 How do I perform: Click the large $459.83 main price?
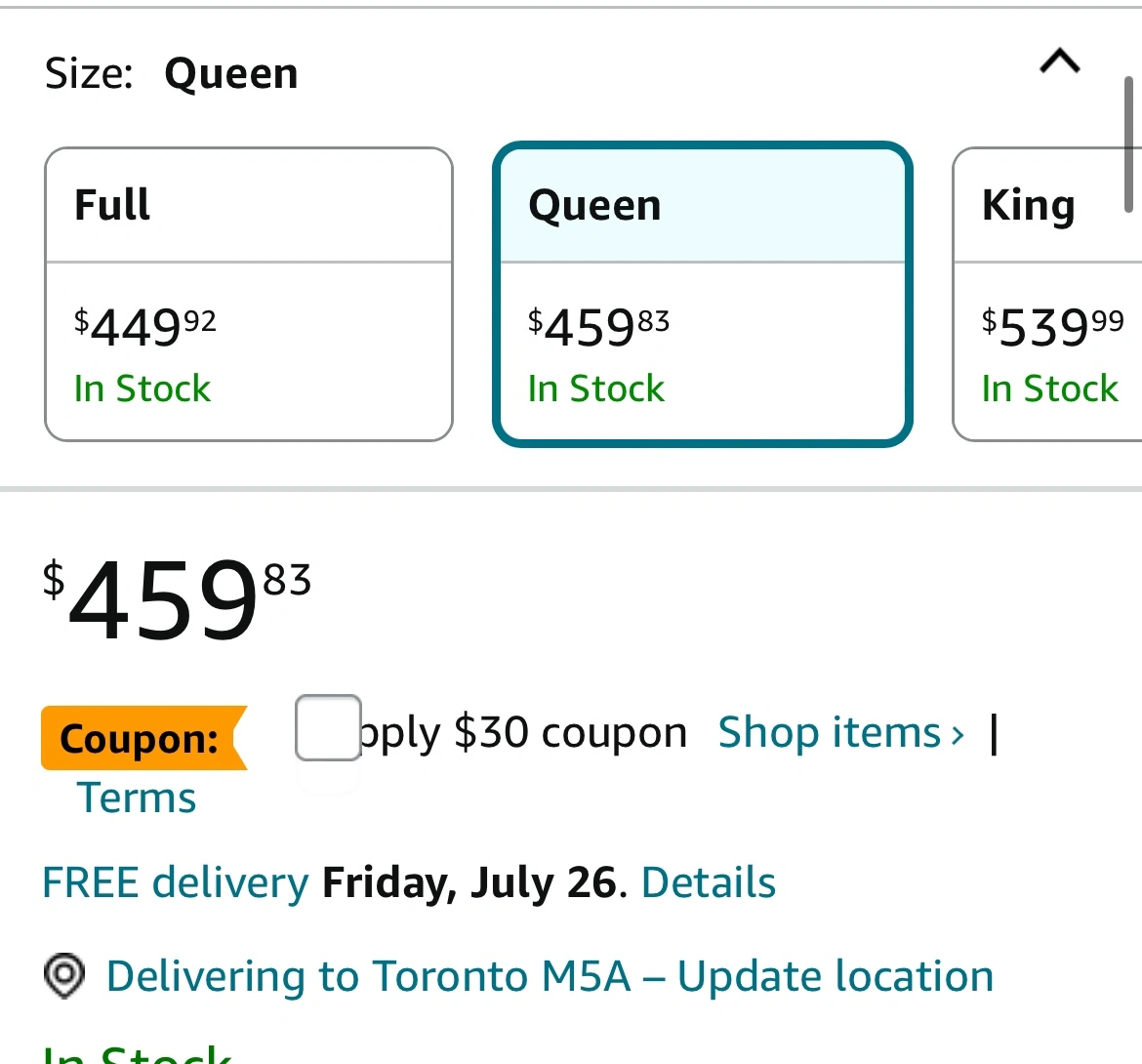click(x=177, y=599)
